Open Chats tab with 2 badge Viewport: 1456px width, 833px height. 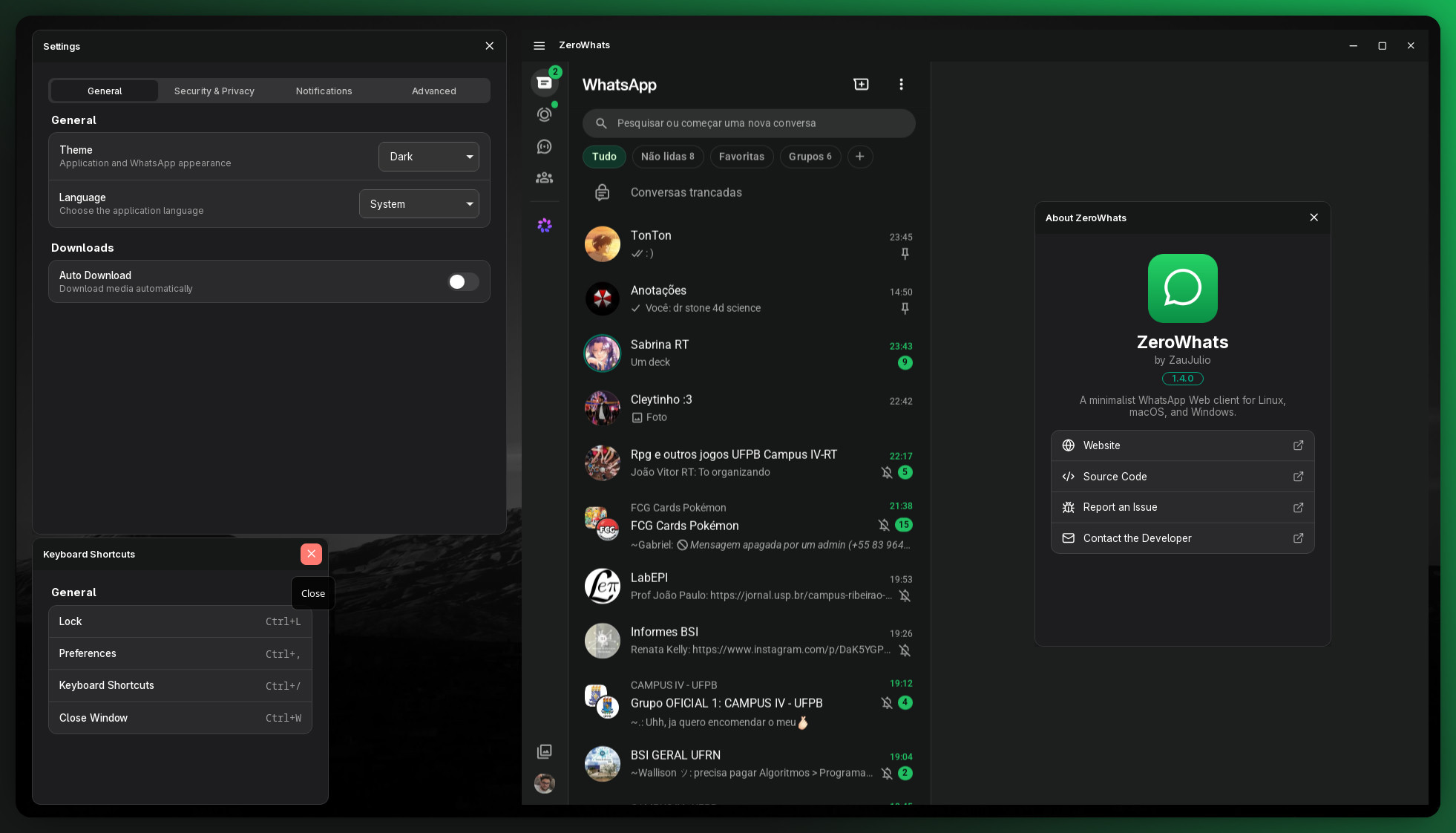coord(545,82)
